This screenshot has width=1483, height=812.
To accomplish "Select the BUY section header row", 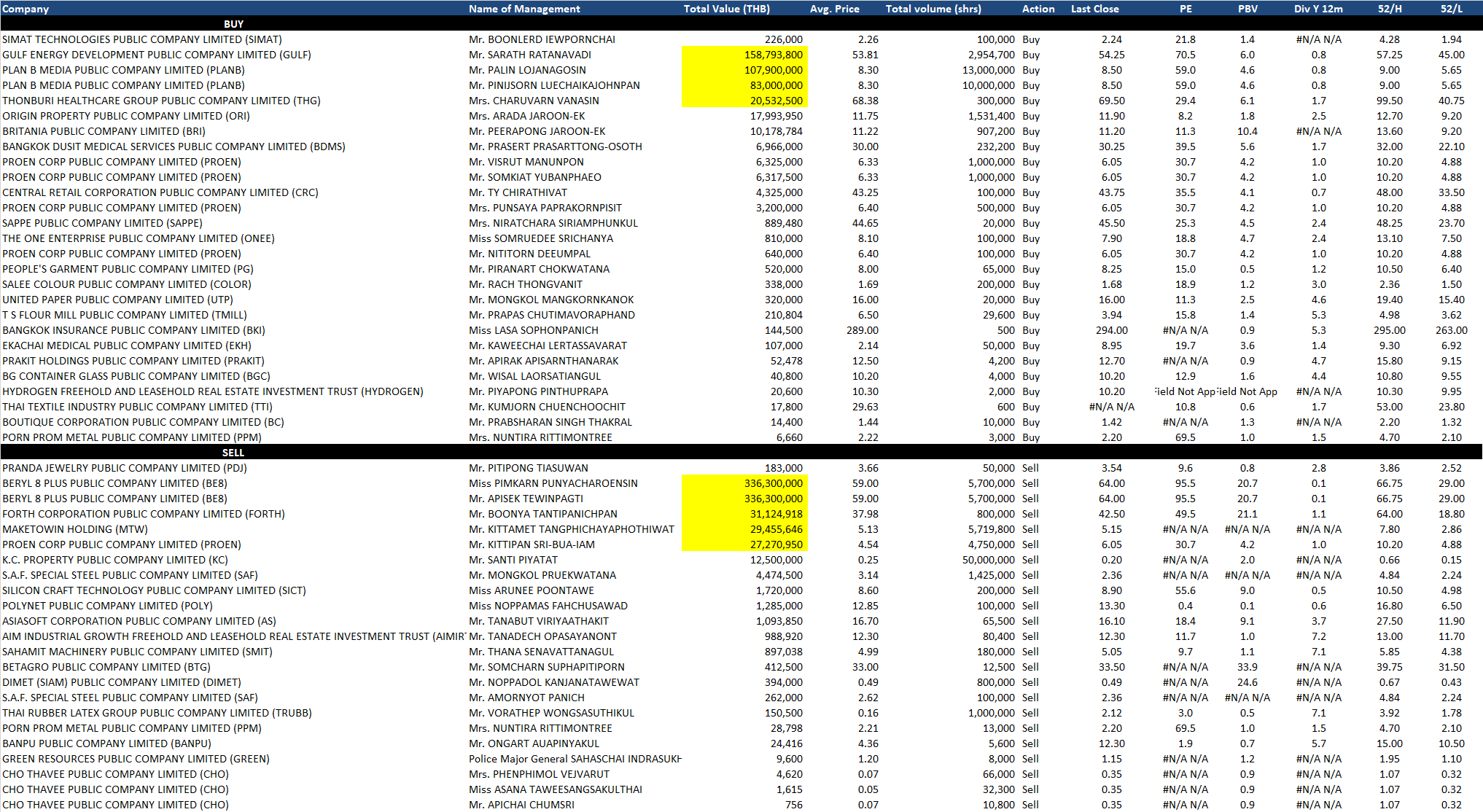I will click(x=233, y=24).
